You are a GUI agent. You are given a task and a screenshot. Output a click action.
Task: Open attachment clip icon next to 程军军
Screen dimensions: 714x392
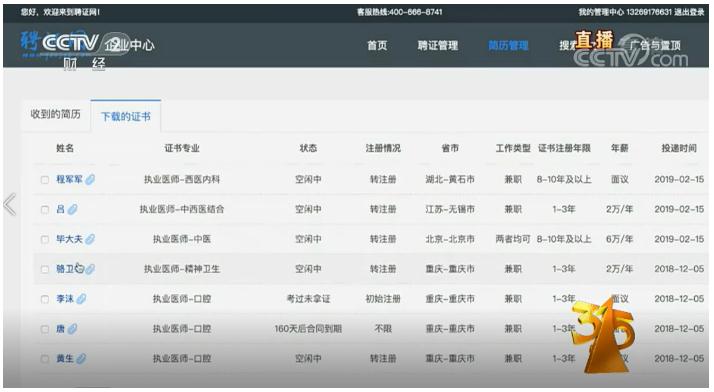pyautogui.click(x=90, y=179)
